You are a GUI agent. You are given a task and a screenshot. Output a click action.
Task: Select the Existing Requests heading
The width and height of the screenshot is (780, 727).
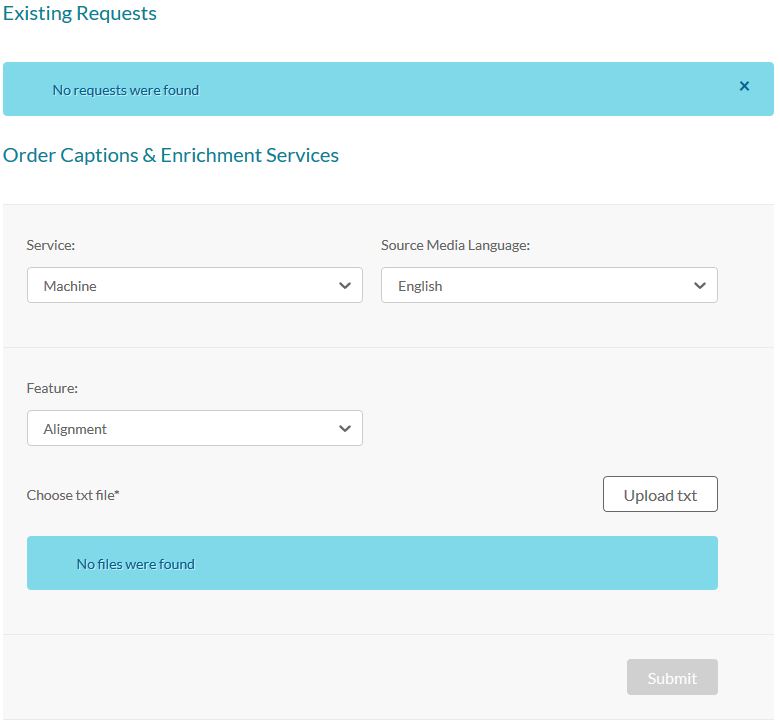[80, 14]
